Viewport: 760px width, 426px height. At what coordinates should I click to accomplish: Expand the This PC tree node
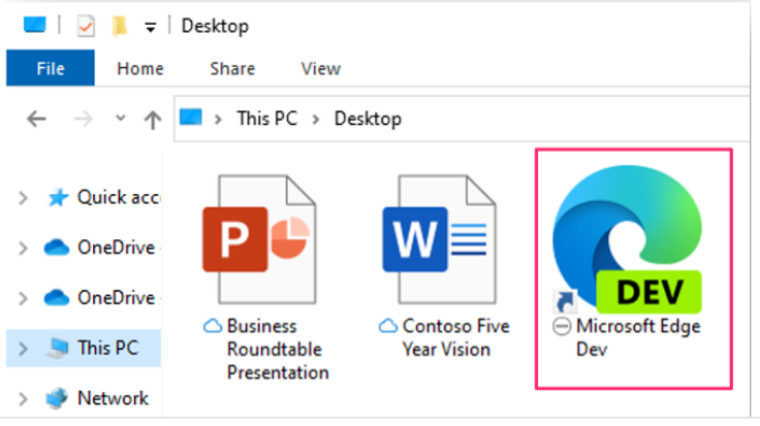pos(23,348)
